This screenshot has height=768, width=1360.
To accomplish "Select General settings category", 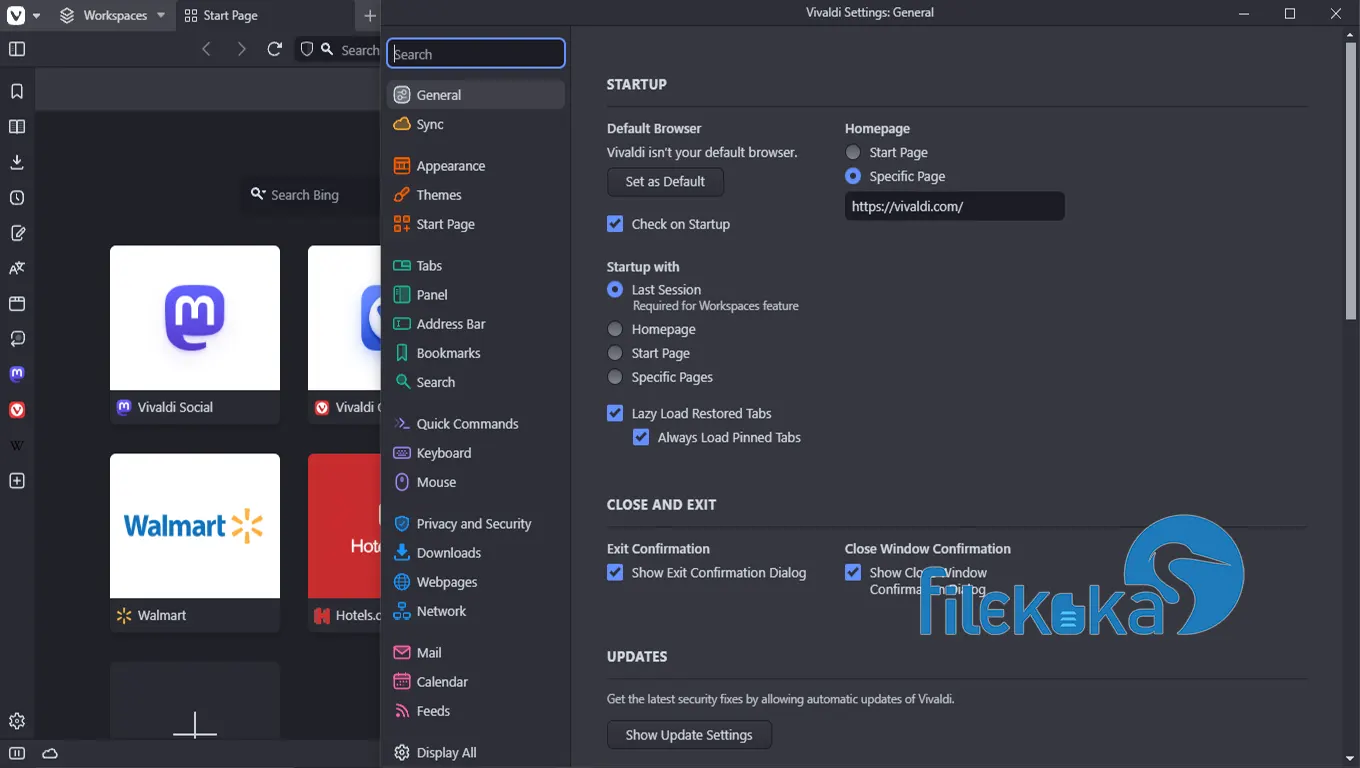I will click(x=476, y=95).
